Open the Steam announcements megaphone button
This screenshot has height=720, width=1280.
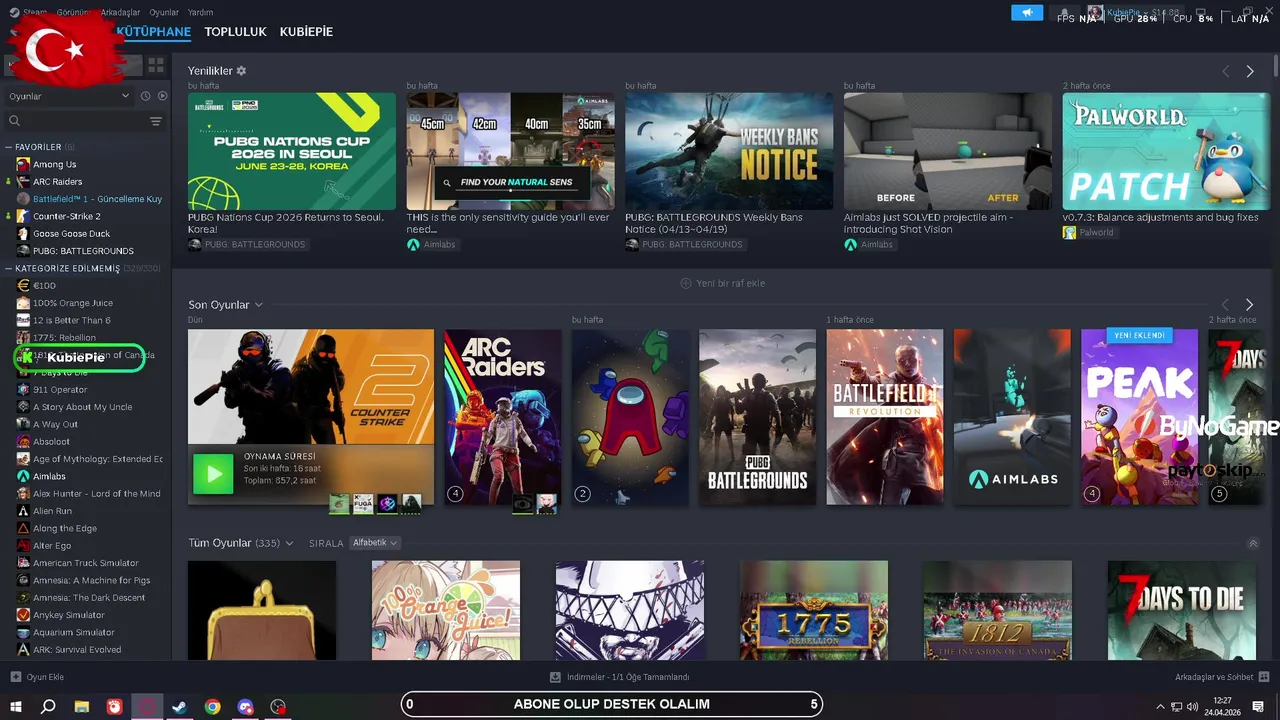pyautogui.click(x=1027, y=13)
